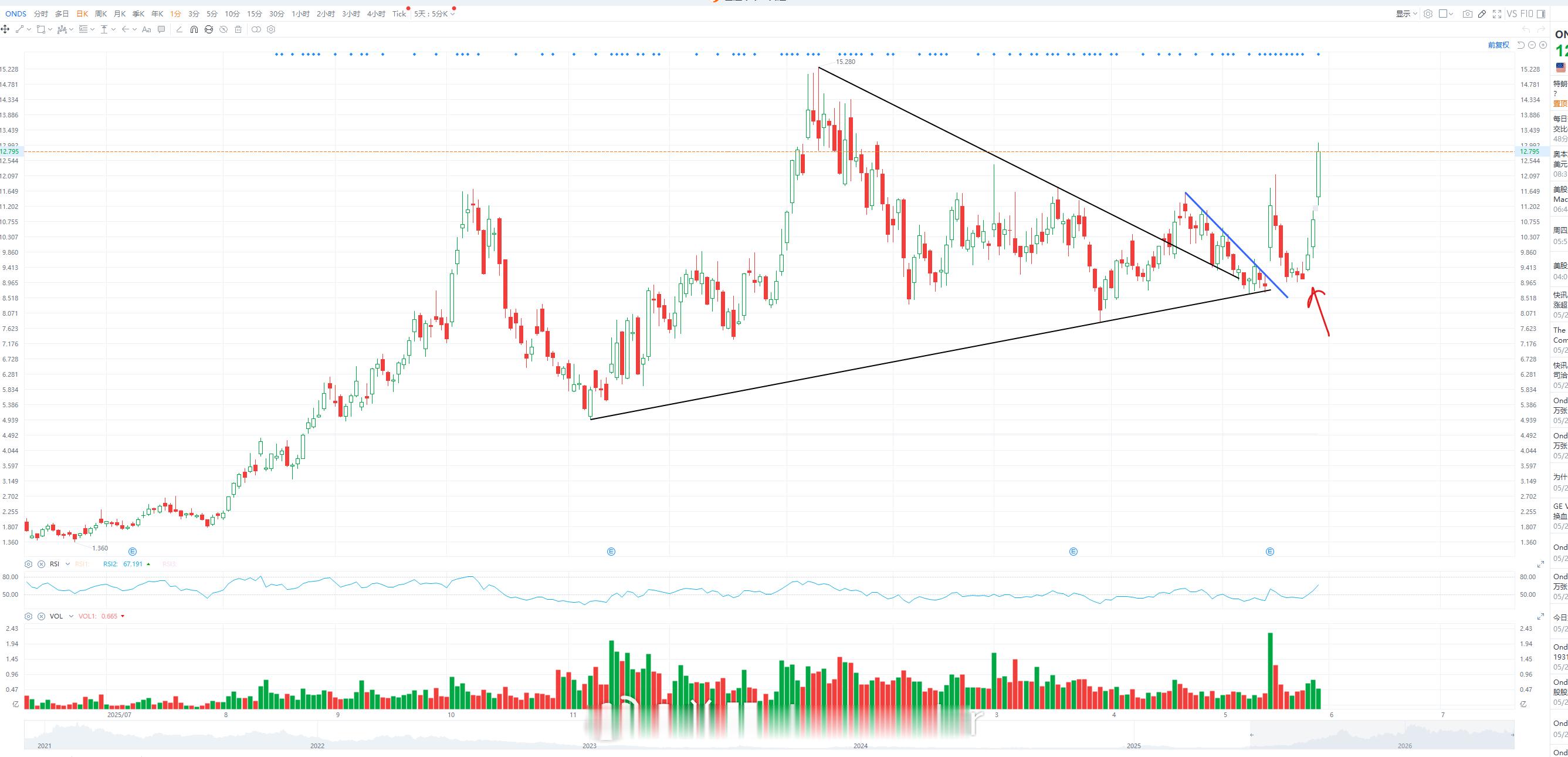Toggle the pencil drawing mode icon
Viewport: 1568px width, 757px height.
pos(1482,13)
